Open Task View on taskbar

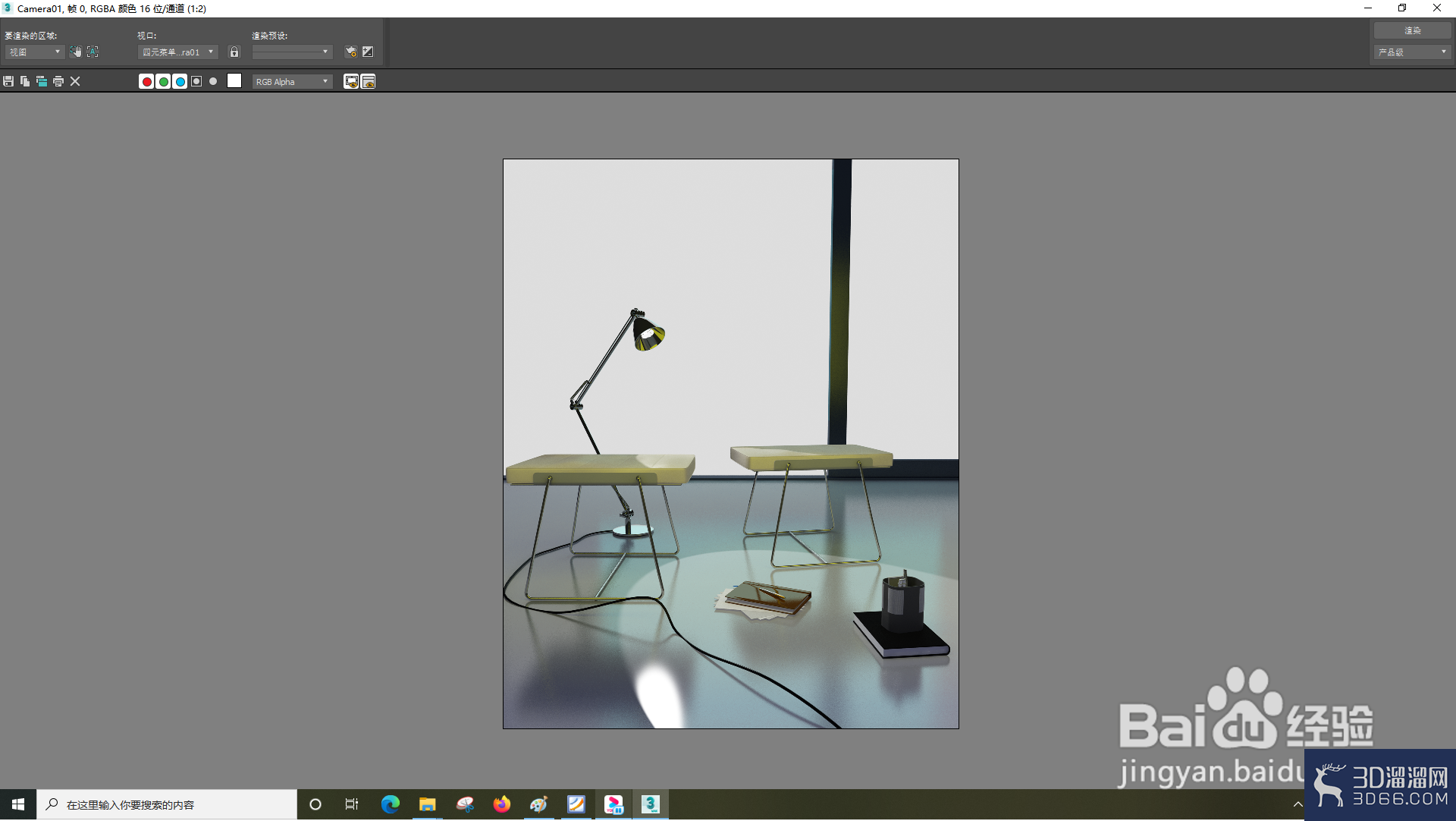coord(352,805)
